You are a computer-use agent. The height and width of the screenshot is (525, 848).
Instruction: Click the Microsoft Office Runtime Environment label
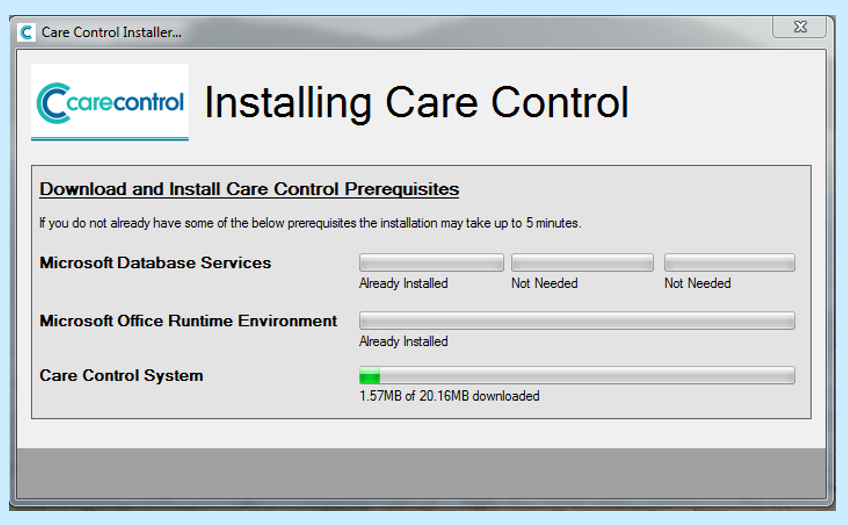[188, 321]
